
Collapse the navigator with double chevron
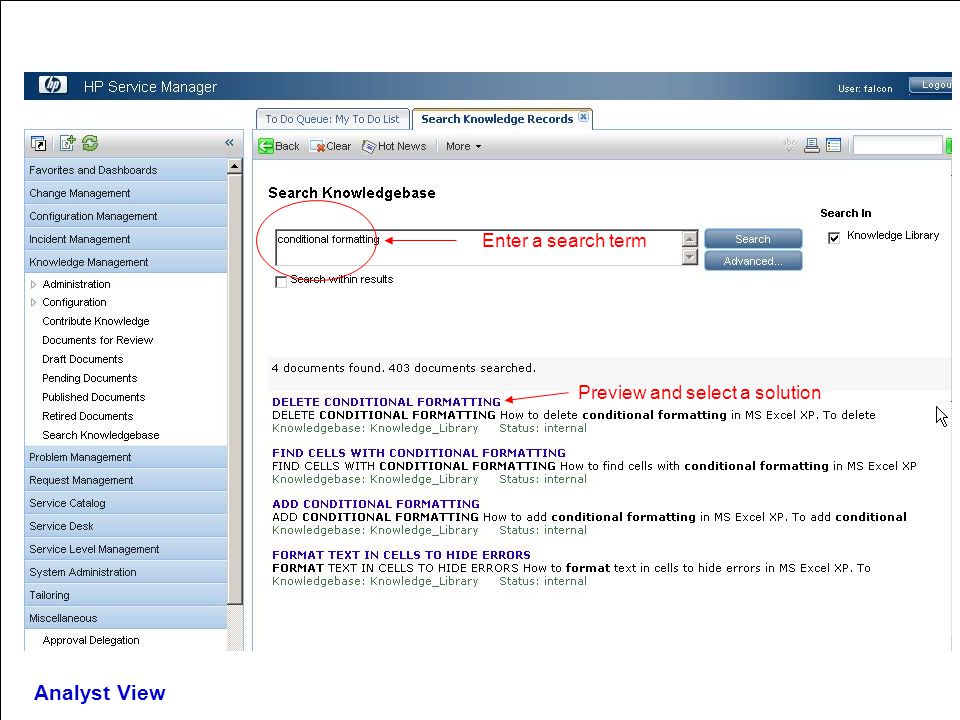point(230,143)
